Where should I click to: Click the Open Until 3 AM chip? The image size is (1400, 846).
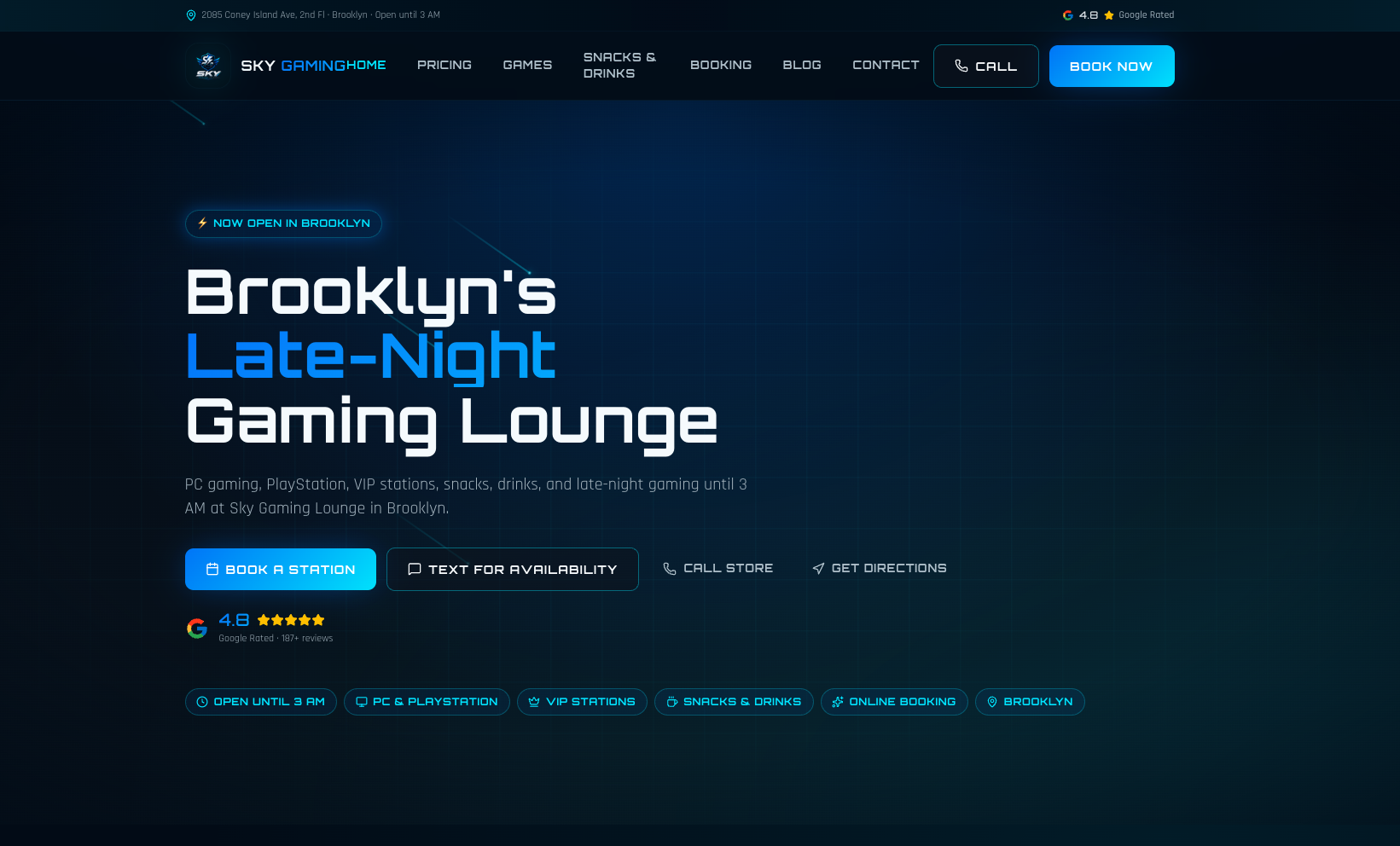pyautogui.click(x=261, y=702)
